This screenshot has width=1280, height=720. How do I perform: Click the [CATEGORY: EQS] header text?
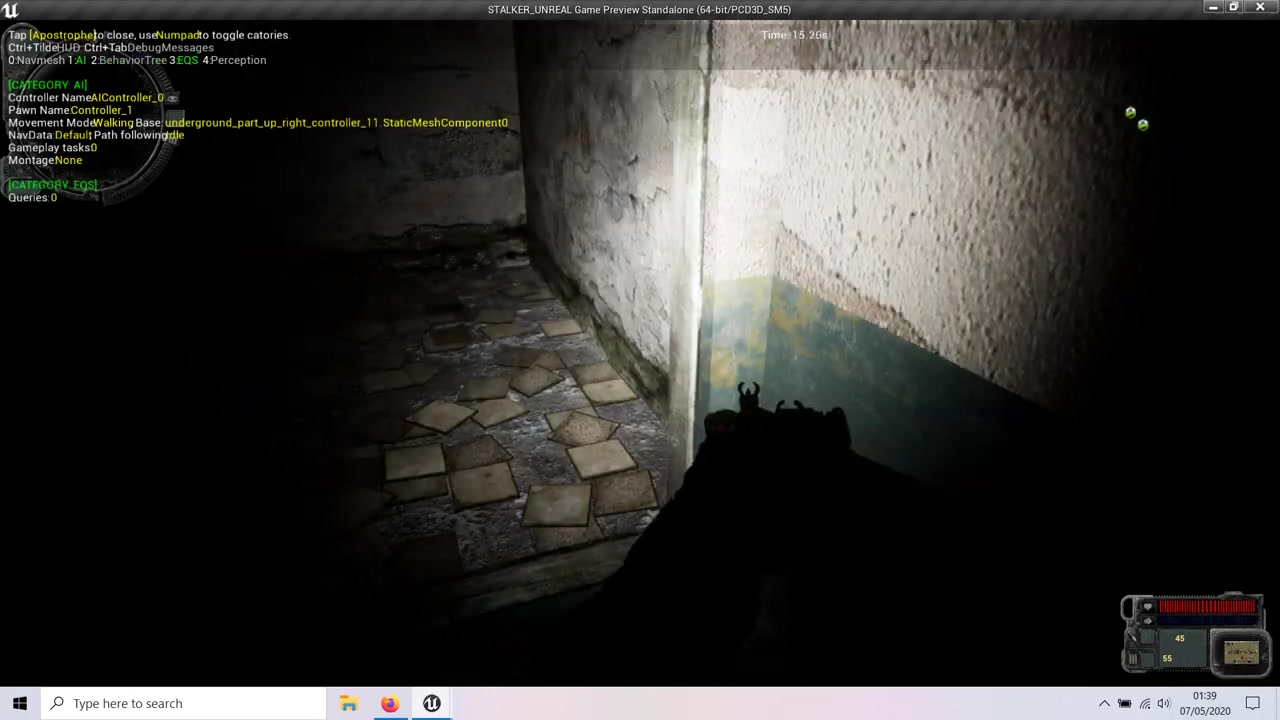click(53, 185)
